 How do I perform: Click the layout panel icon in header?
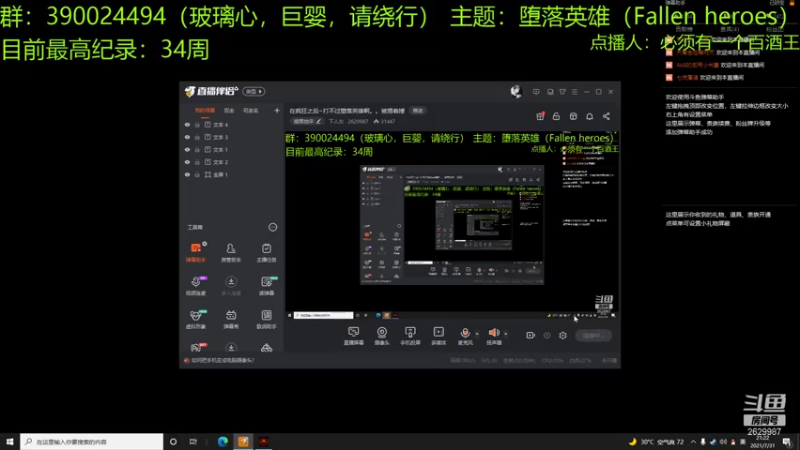click(573, 116)
